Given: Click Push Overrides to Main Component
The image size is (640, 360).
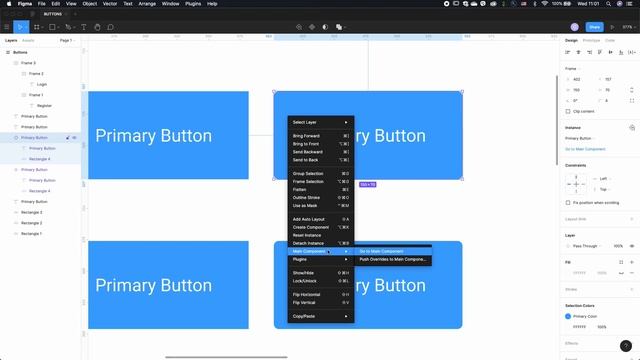Looking at the screenshot, I should pyautogui.click(x=393, y=259).
